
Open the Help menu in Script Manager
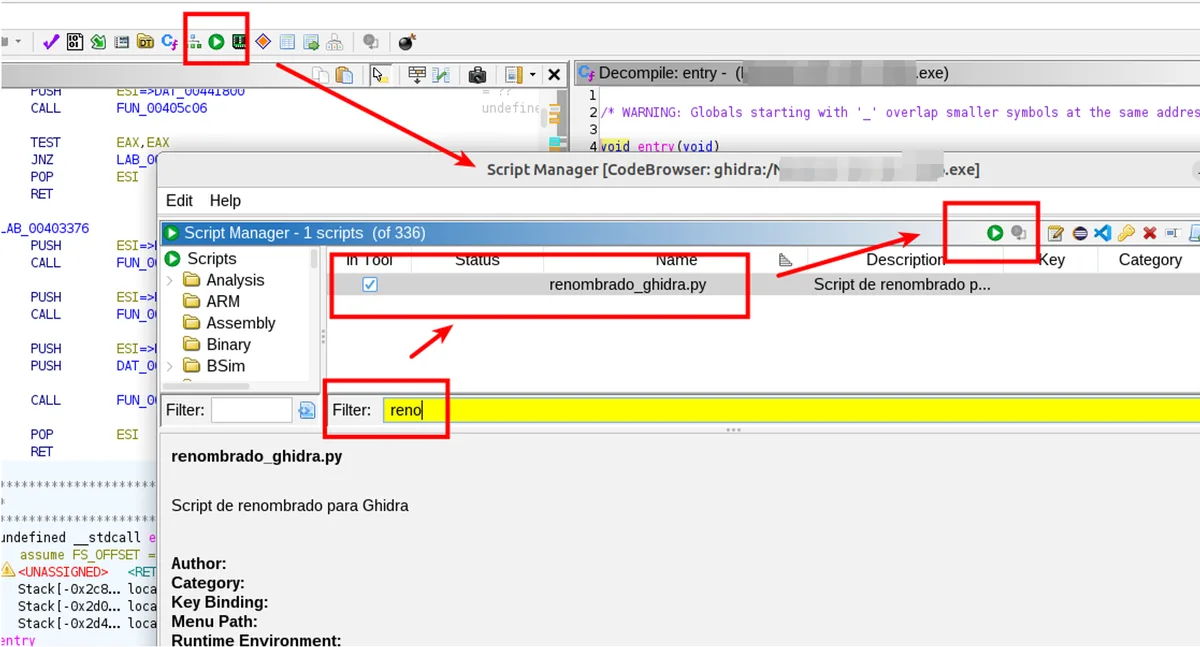225,201
